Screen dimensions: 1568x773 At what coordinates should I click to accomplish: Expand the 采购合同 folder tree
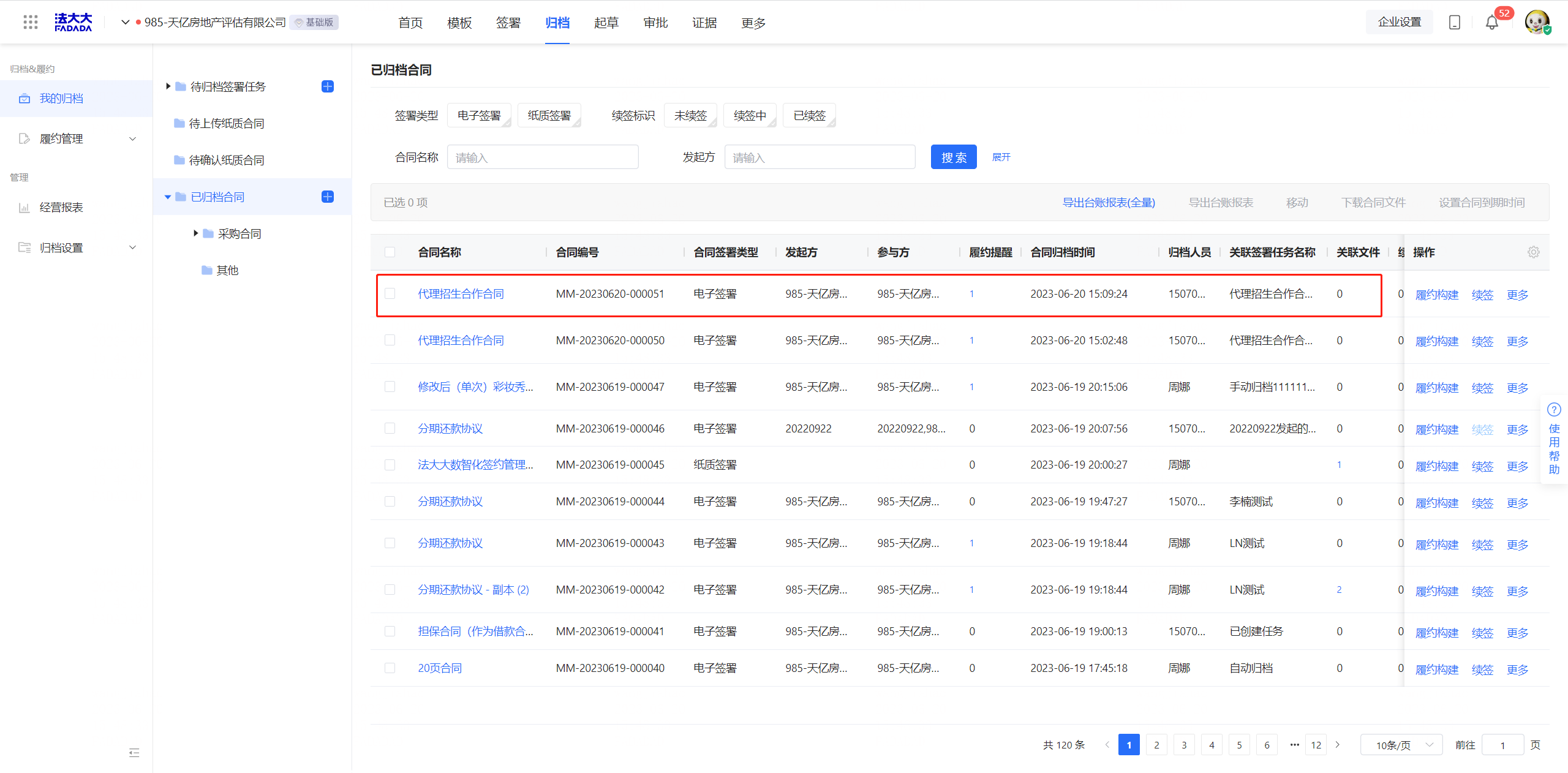196,233
